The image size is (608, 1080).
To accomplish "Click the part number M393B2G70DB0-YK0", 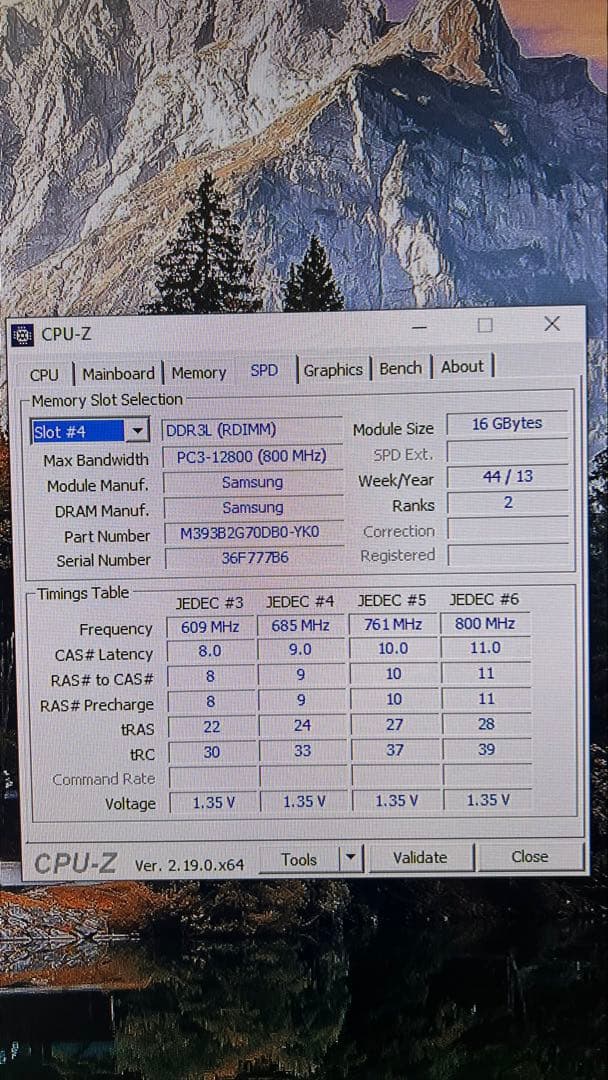I will pos(253,532).
